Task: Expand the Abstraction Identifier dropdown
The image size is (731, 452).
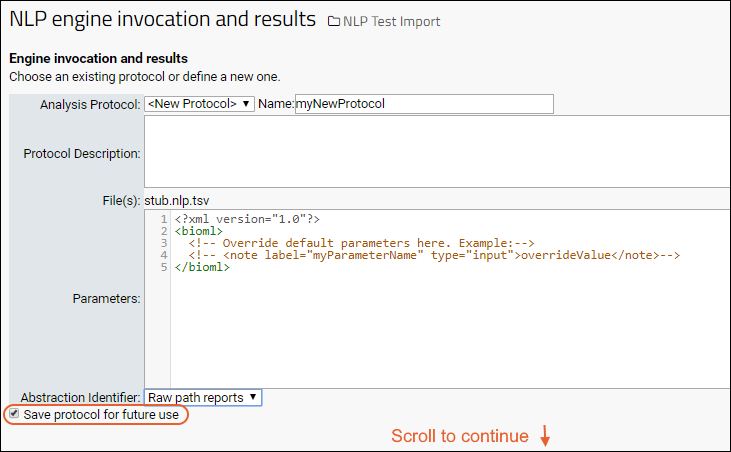Action: tap(203, 397)
